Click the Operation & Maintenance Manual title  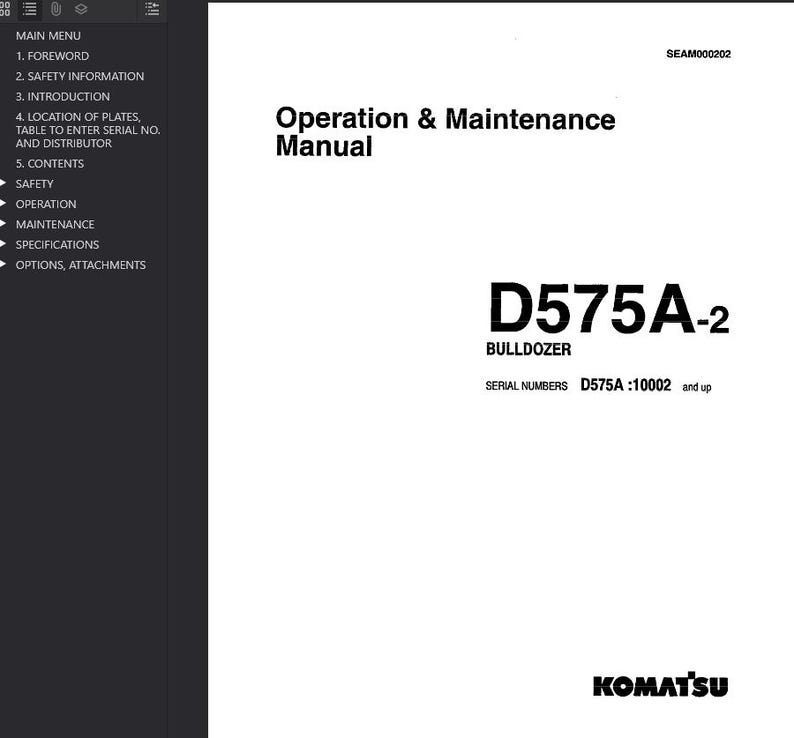[x=445, y=132]
